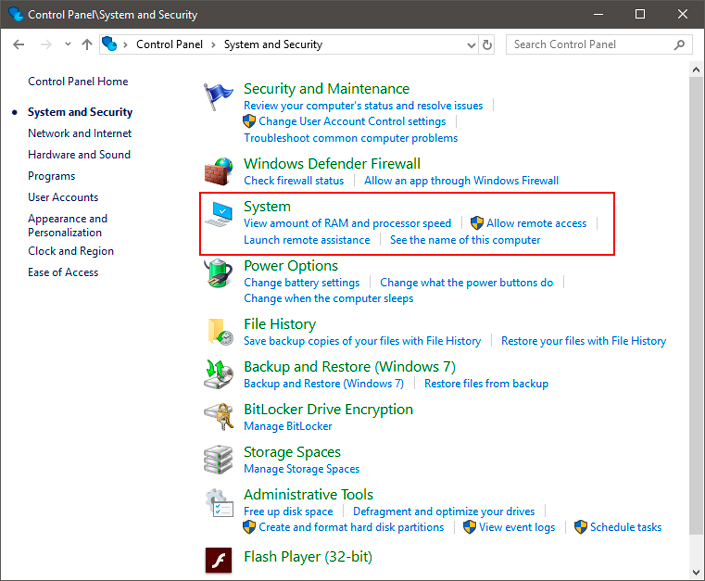
Task: Click the BitLocker padlock drive icon
Action: pos(219,417)
